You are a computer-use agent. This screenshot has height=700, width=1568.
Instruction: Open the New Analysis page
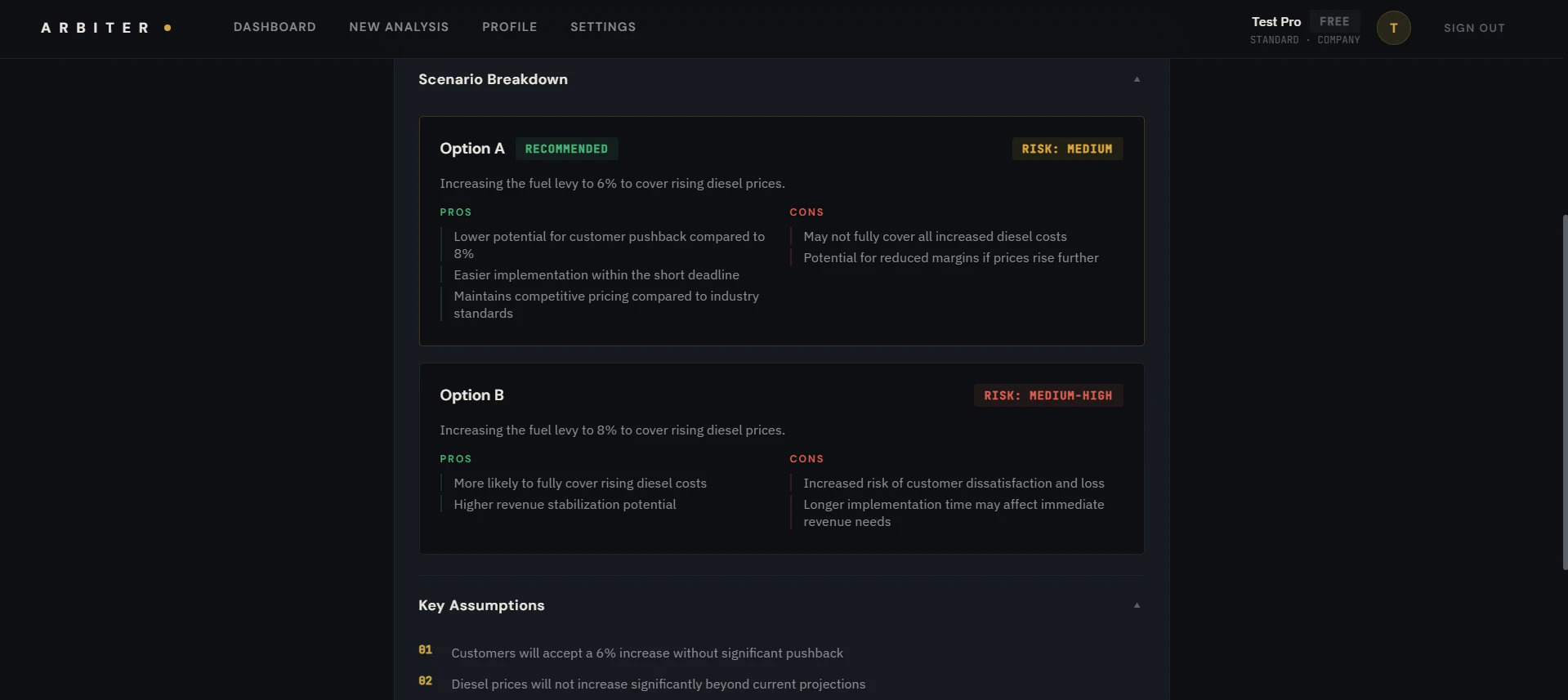399,27
